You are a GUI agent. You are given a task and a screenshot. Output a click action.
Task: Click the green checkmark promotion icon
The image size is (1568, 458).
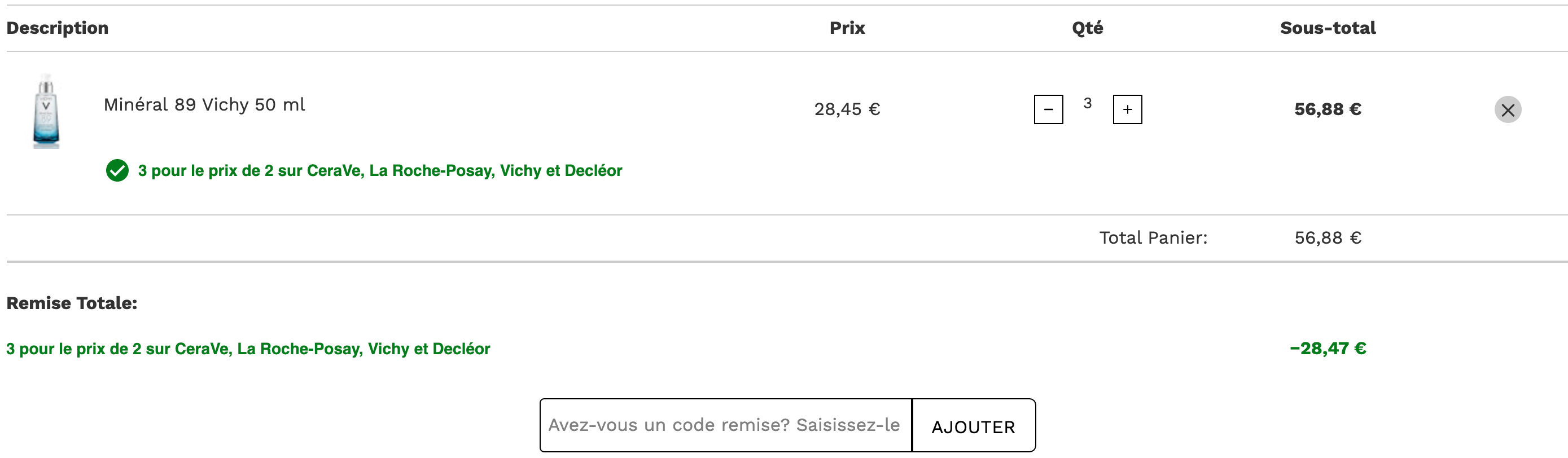coord(117,170)
